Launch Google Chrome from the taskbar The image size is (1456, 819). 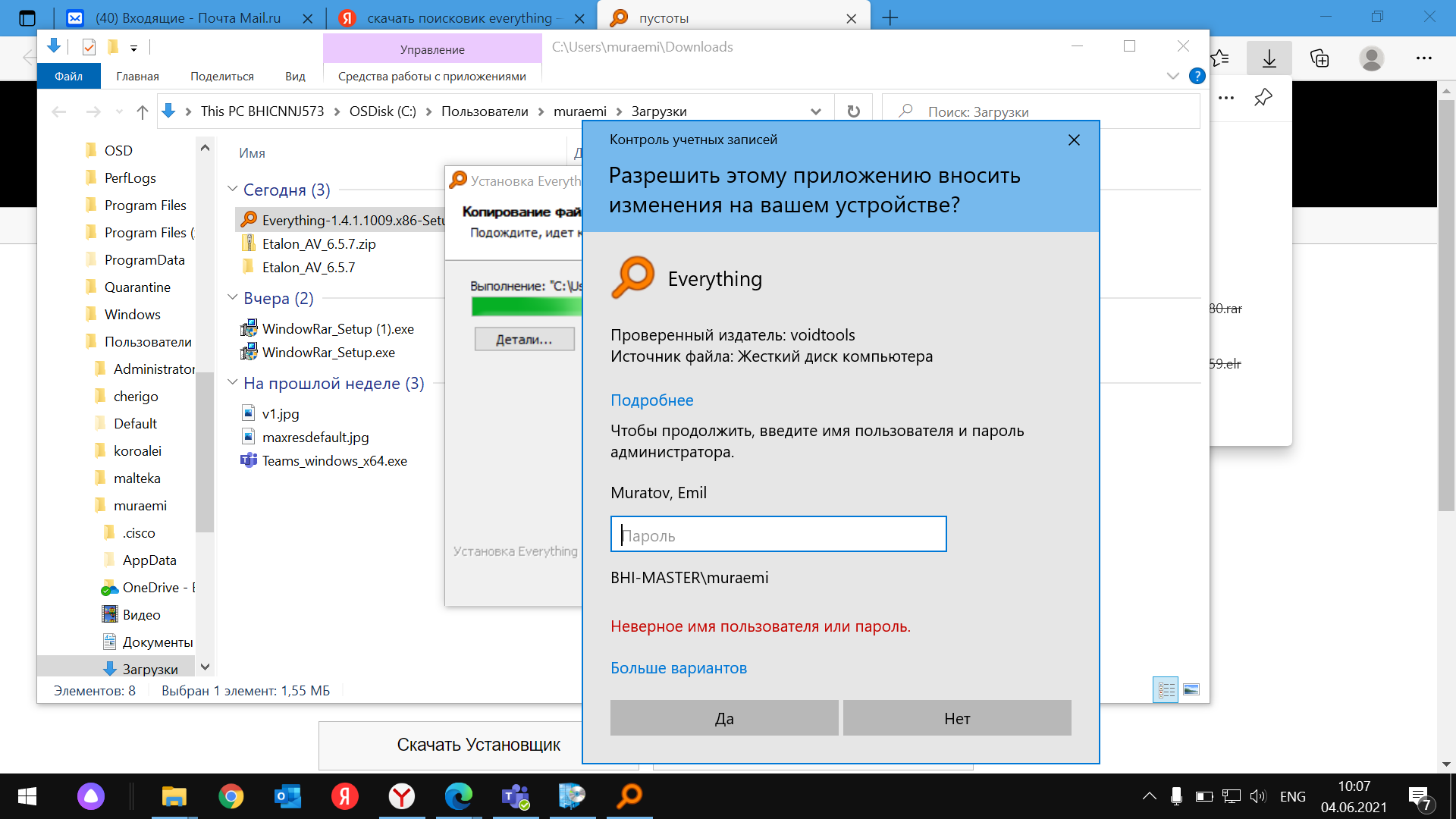coord(231,796)
